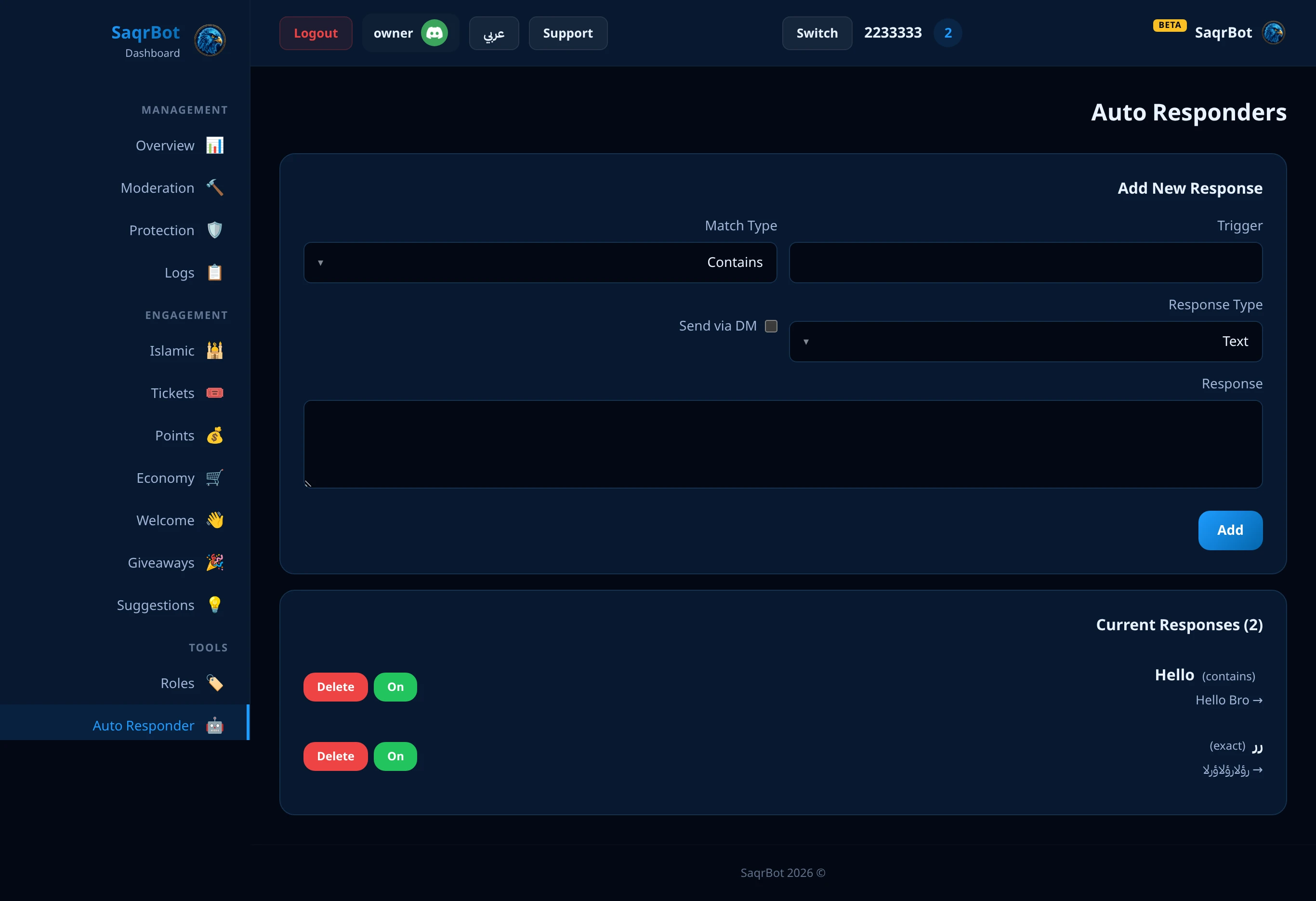Click the Economy shopping cart icon
Screen dimensions: 1316x901
tap(215, 478)
